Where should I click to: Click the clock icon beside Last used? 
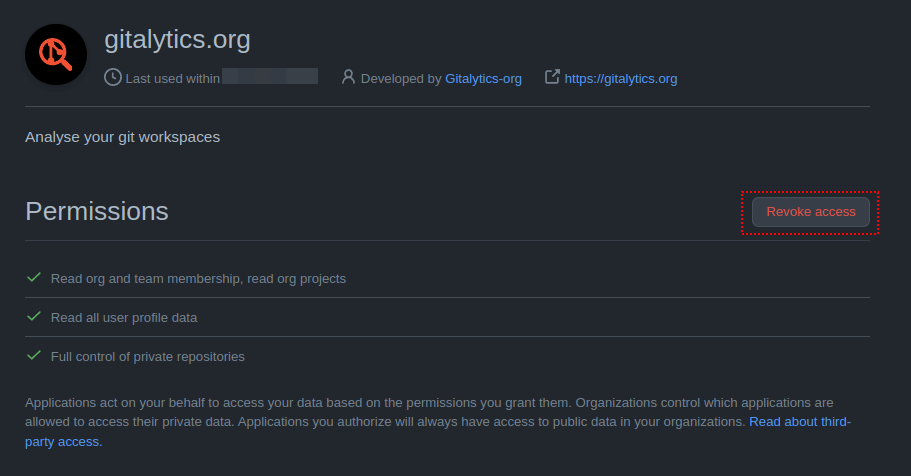[x=113, y=77]
